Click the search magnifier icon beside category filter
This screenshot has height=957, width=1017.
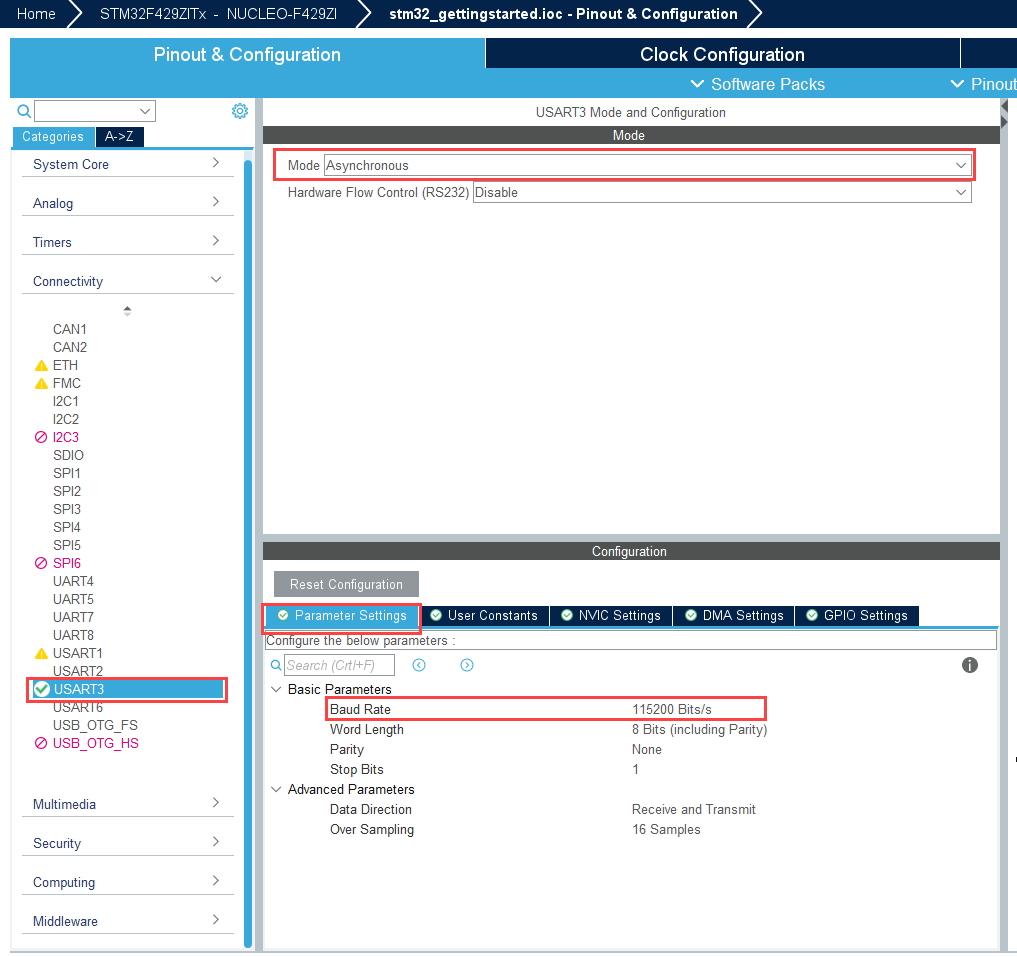[24, 111]
